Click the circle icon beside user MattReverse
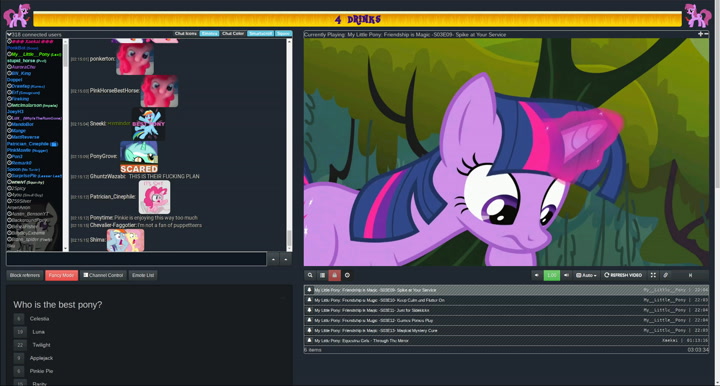 click(9, 137)
